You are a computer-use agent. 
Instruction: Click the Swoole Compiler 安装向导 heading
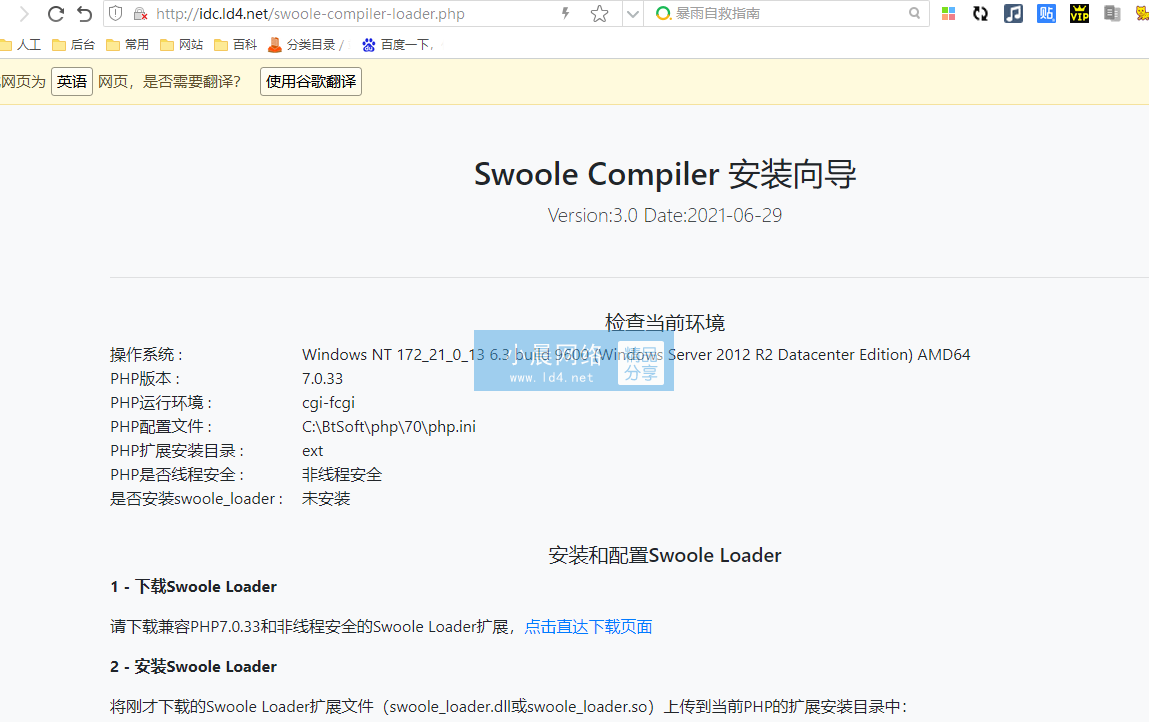point(665,174)
